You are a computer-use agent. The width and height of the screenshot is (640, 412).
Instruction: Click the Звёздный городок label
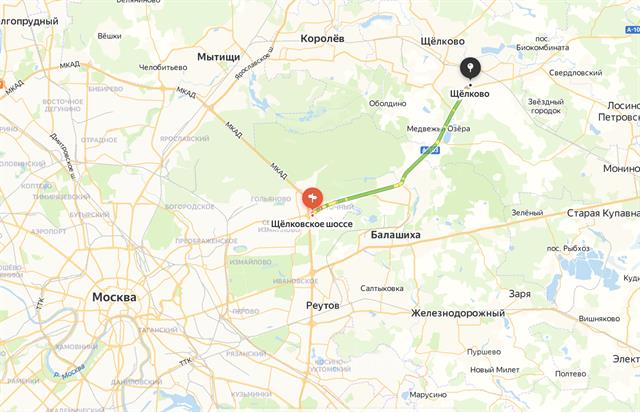(546, 106)
